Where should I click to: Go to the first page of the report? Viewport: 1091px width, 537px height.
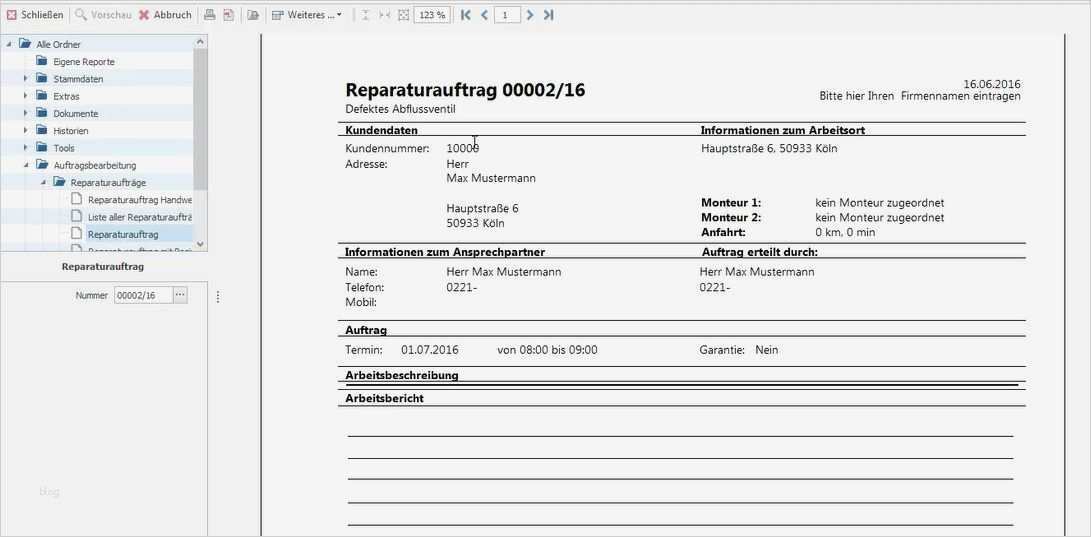(465, 15)
